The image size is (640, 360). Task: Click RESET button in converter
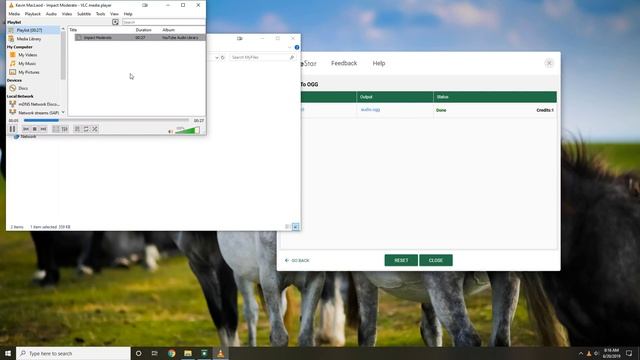click(x=401, y=260)
